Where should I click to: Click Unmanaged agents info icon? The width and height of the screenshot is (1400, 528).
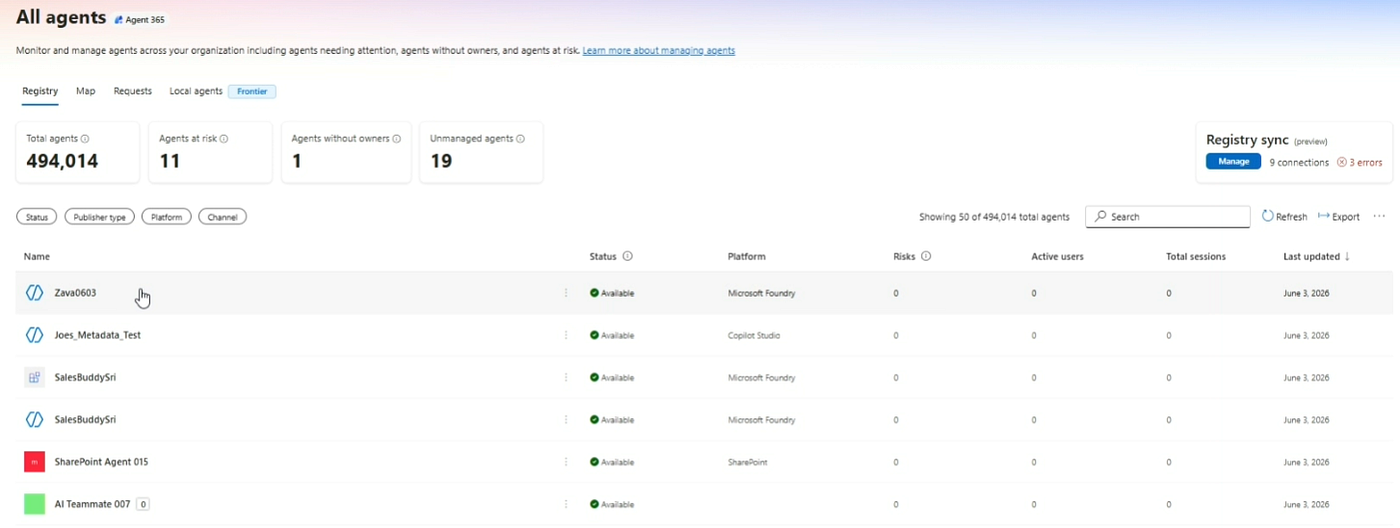click(x=521, y=139)
